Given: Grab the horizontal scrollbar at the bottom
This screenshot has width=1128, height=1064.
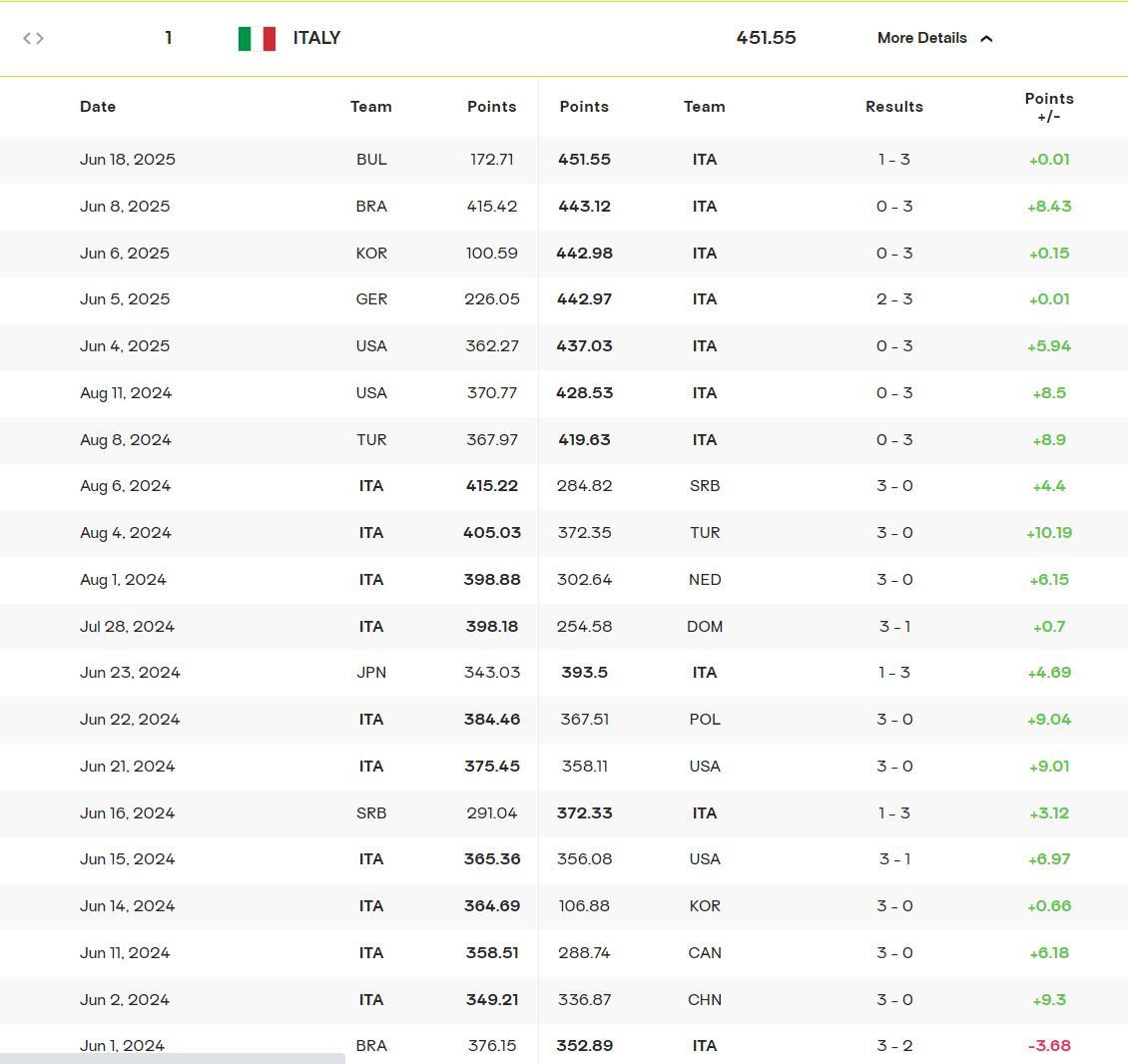Looking at the screenshot, I should [x=172, y=1057].
